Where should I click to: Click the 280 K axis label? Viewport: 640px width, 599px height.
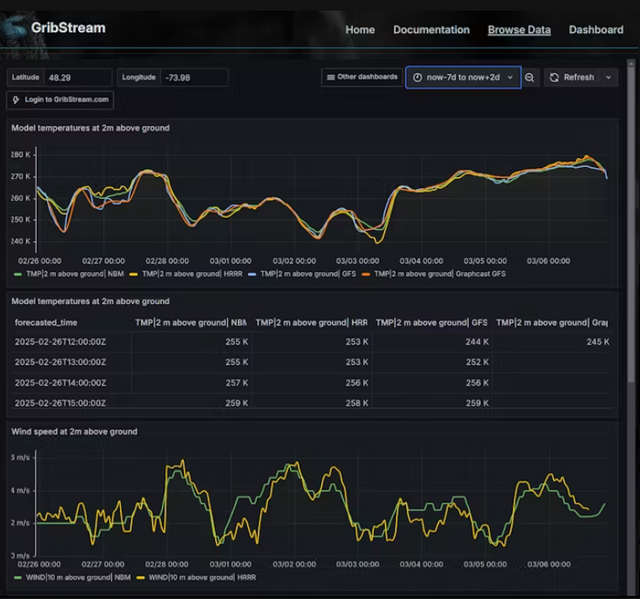[20, 155]
